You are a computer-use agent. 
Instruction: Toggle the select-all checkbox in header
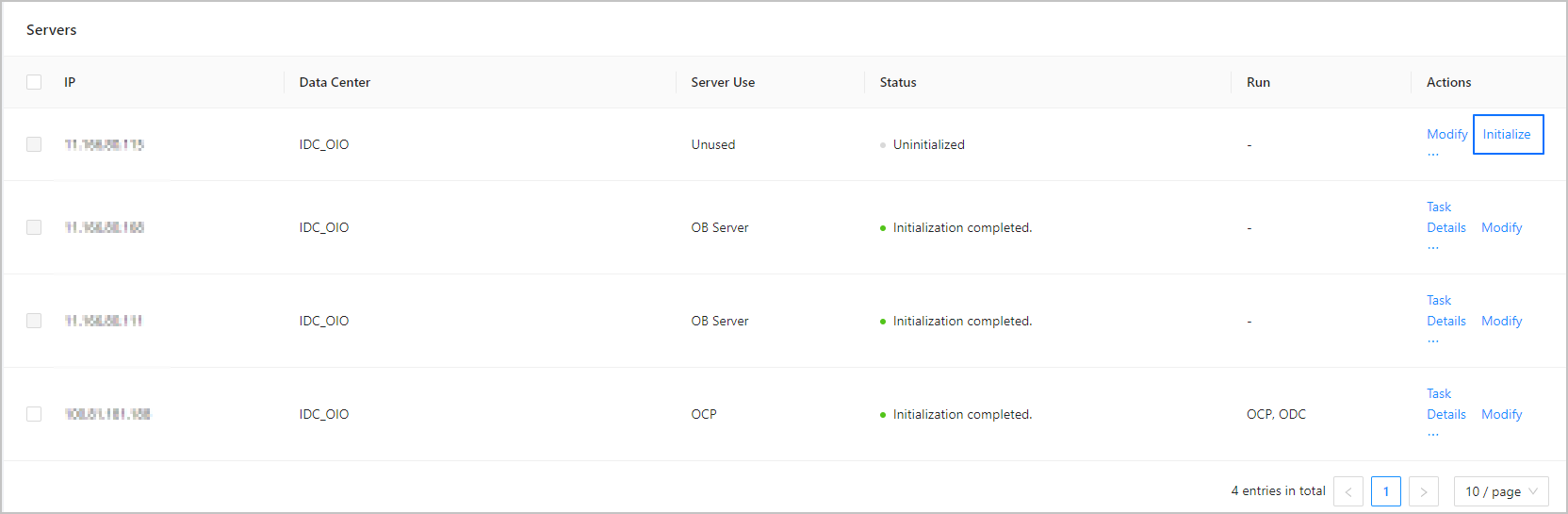[x=34, y=82]
